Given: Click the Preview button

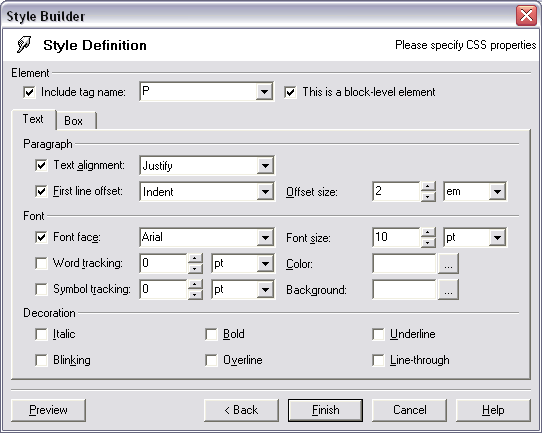Looking at the screenshot, I should tap(48, 410).
